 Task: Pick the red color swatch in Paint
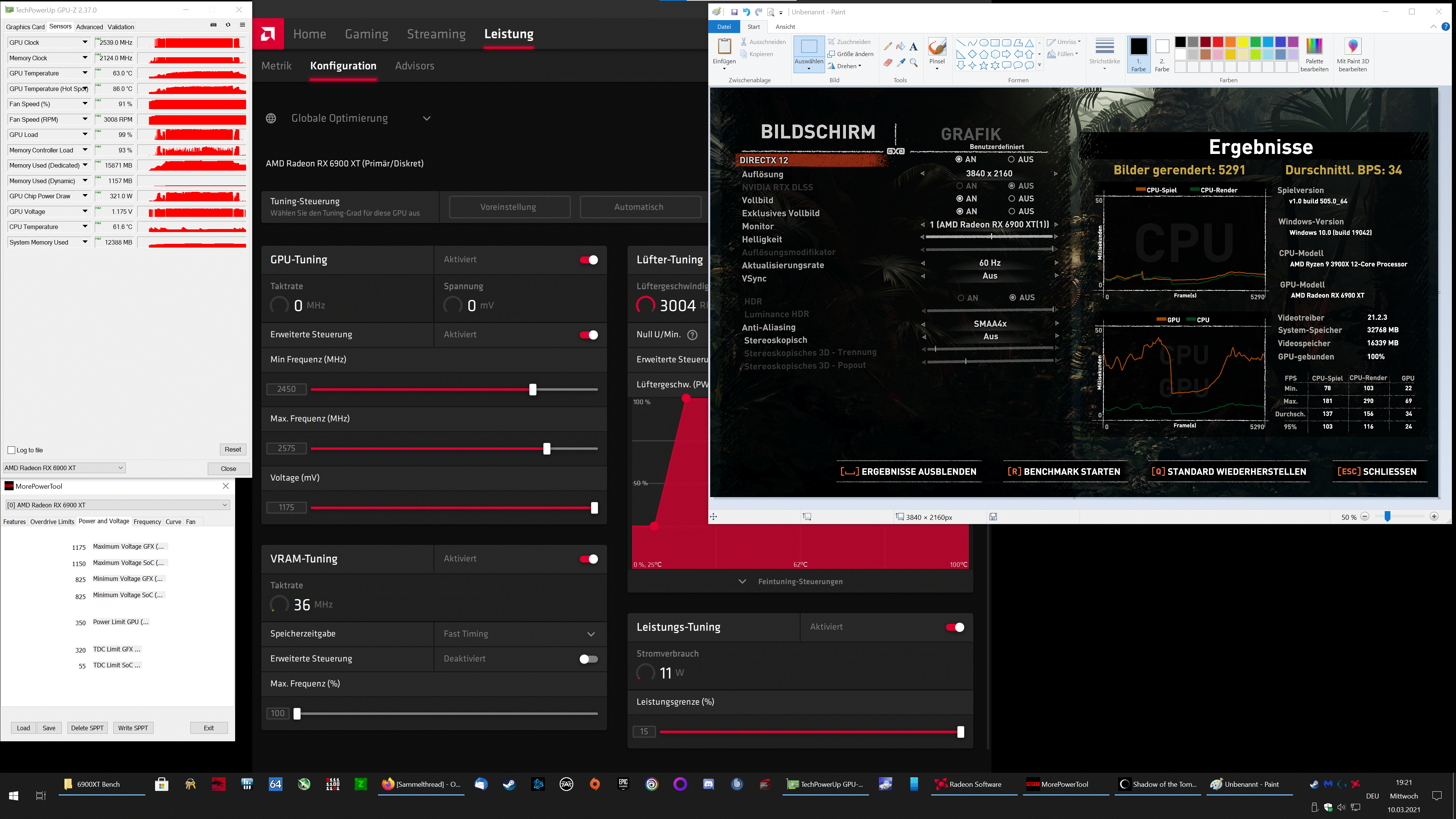(x=1218, y=42)
